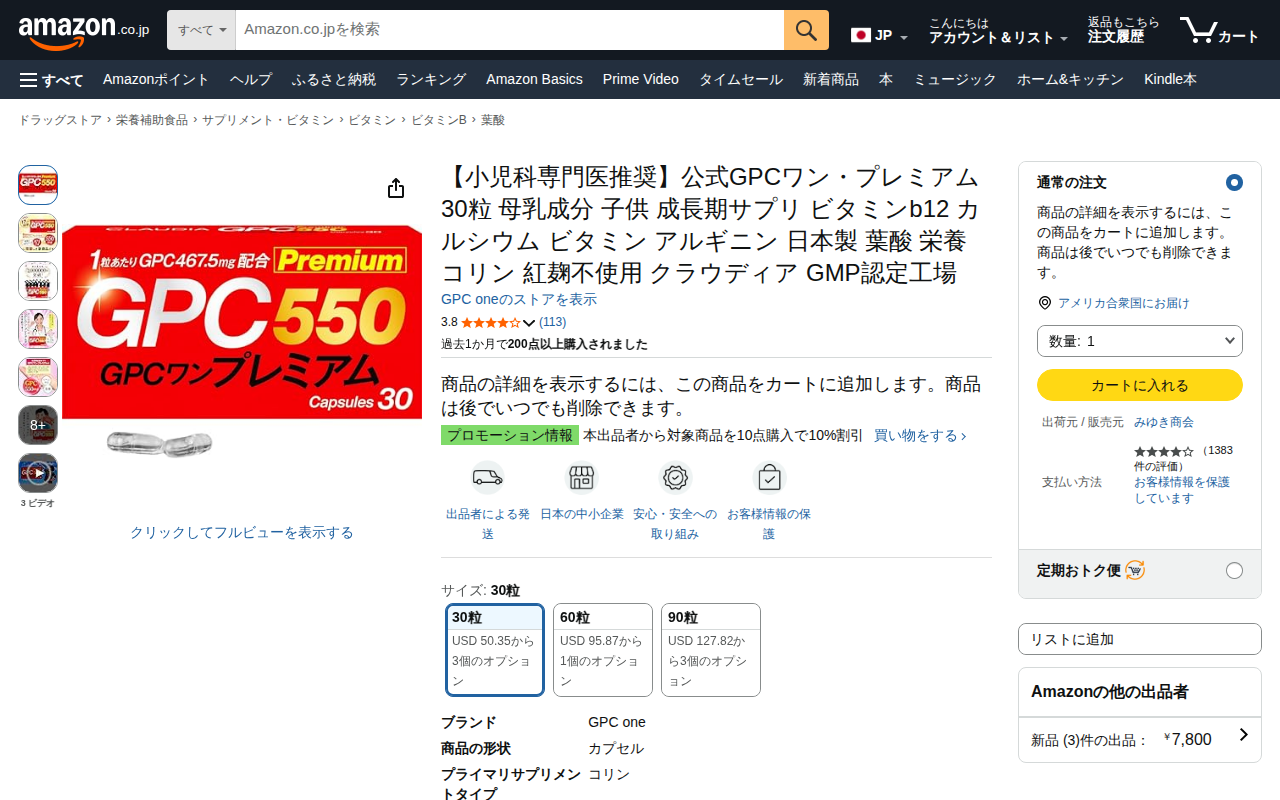The height and width of the screenshot is (800, 1280).
Task: Expand the rating breakdown chevron
Action: tap(530, 323)
